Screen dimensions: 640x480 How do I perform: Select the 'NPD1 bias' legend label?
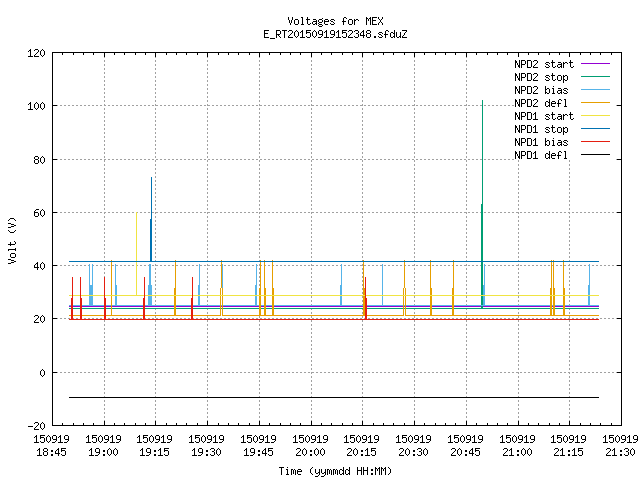[x=541, y=142]
